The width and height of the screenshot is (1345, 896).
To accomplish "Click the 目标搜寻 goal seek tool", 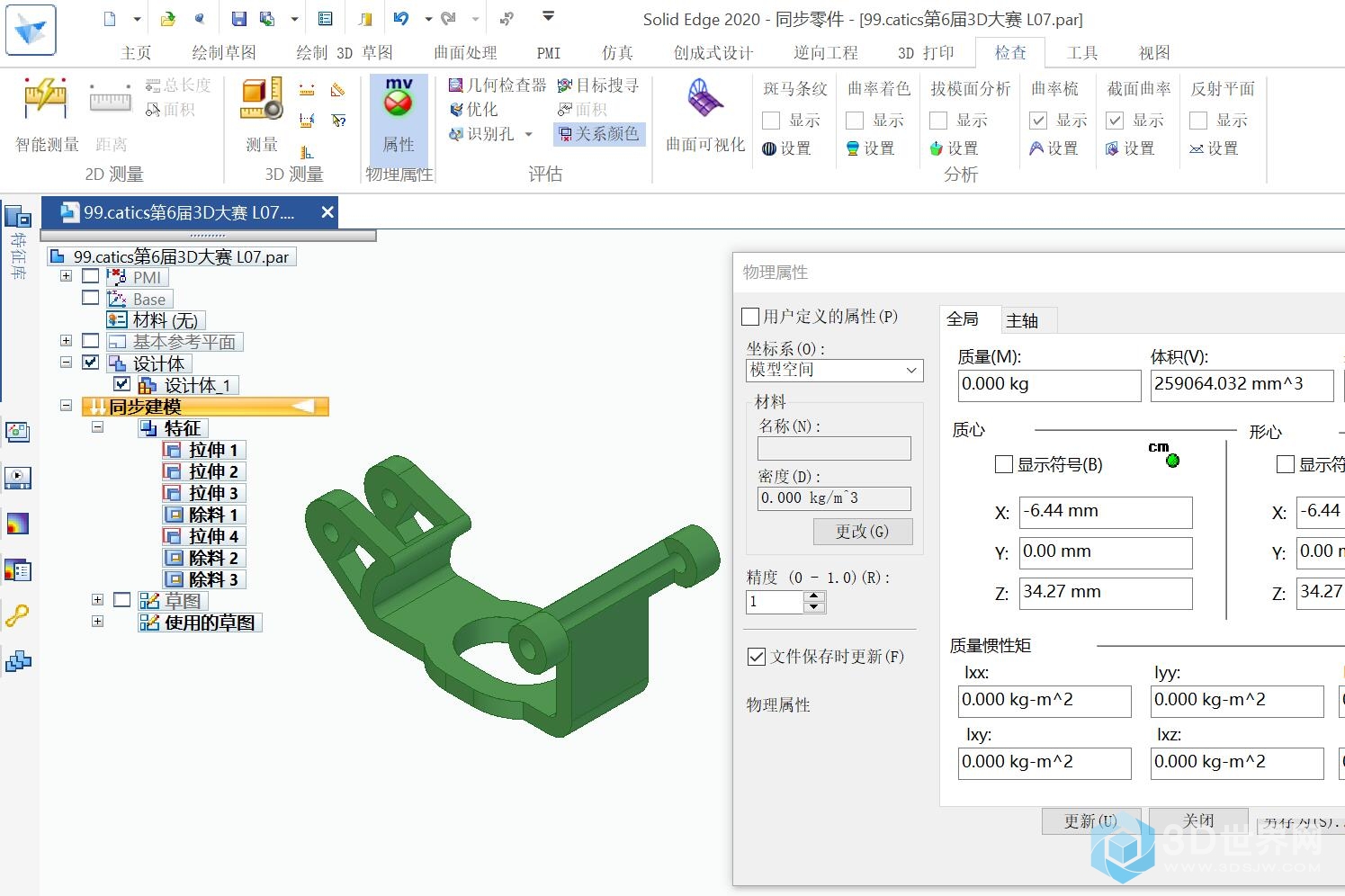I will (x=598, y=85).
